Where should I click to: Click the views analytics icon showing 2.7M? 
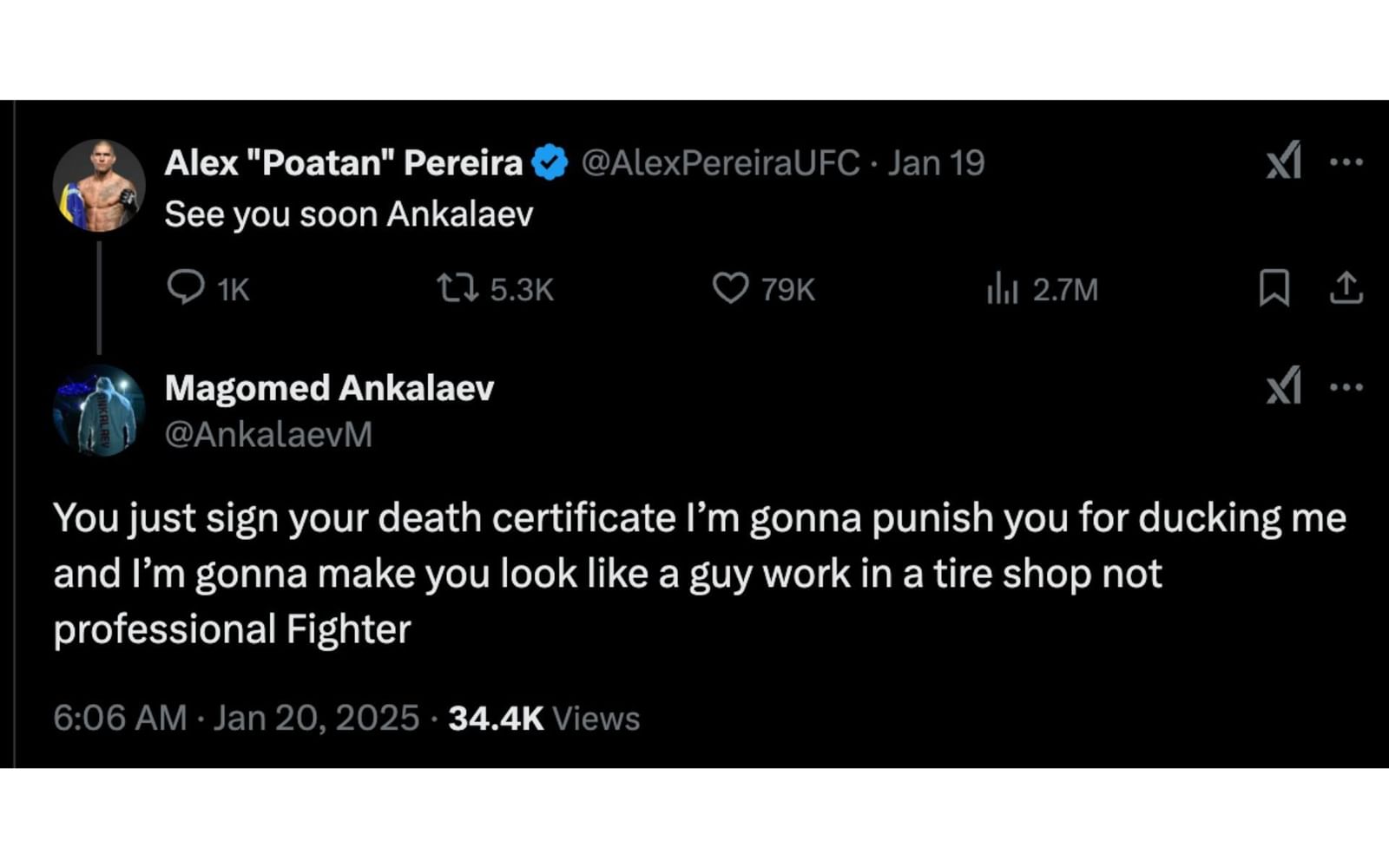click(1005, 290)
